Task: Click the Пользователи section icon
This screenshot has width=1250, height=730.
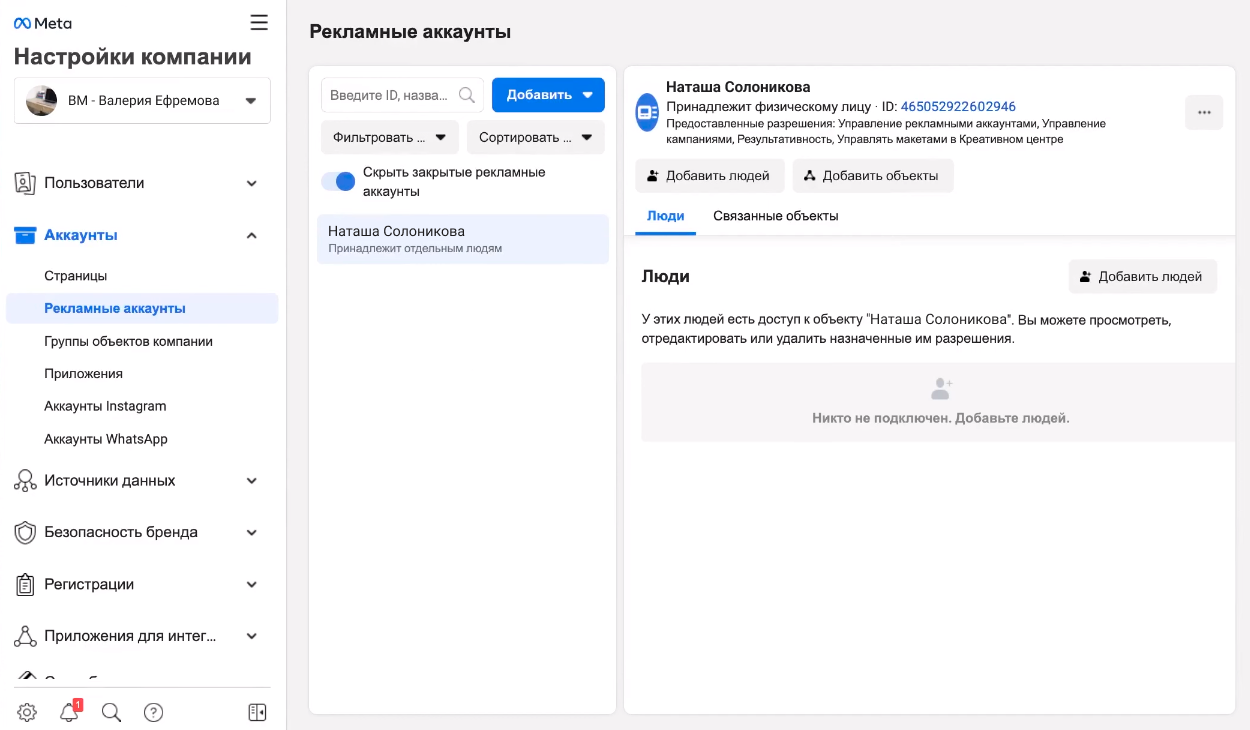Action: point(25,183)
